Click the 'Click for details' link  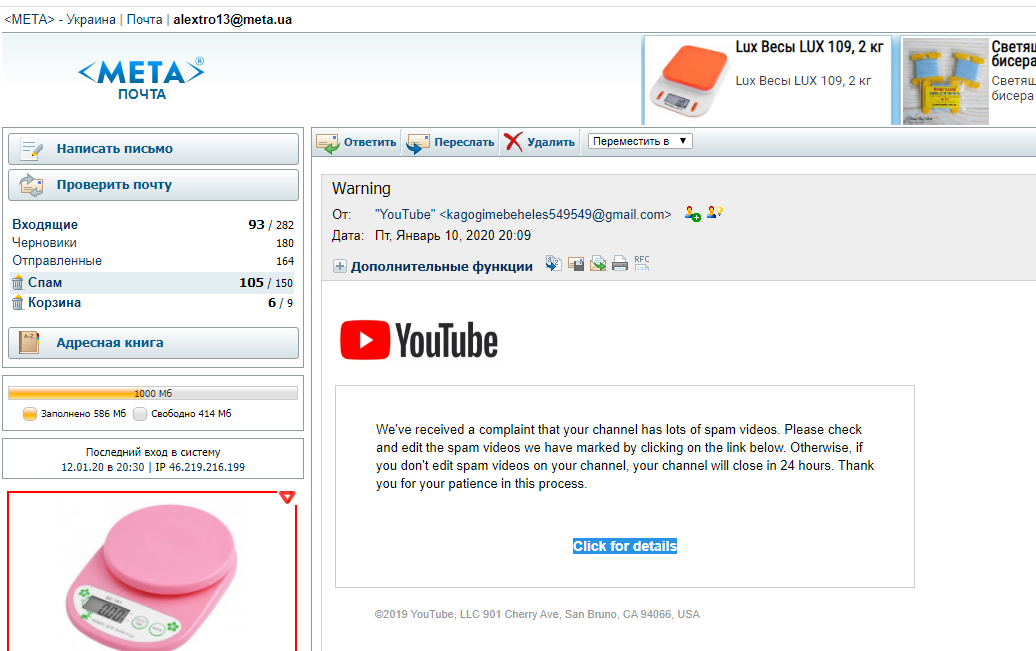[x=625, y=546]
